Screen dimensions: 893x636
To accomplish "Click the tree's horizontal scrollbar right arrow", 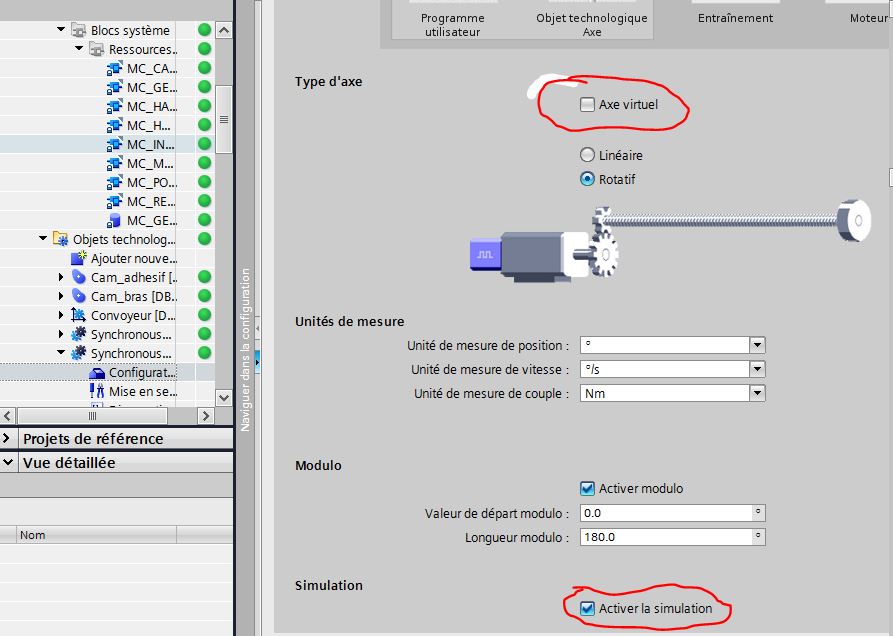I will [x=206, y=416].
